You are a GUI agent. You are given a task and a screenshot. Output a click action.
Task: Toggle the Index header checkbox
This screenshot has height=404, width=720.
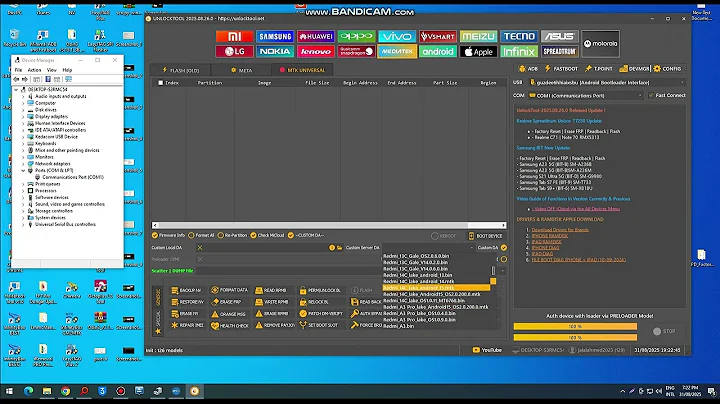(x=160, y=83)
